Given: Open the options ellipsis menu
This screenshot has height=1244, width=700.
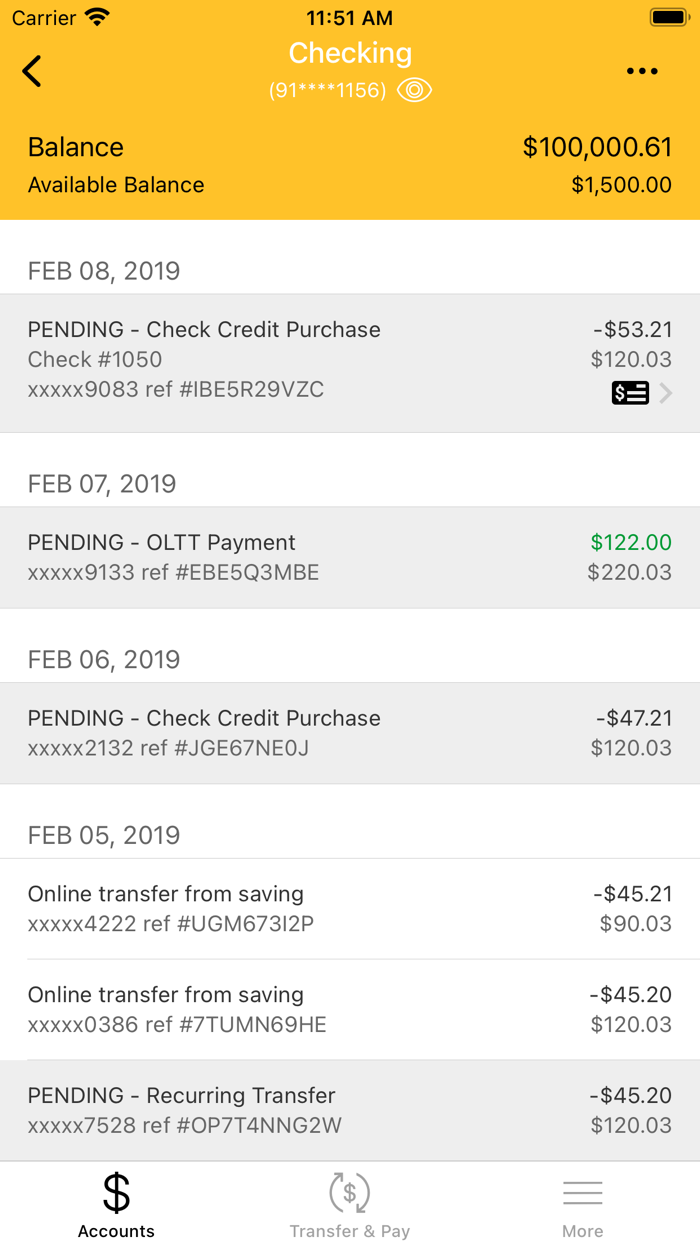Looking at the screenshot, I should click(x=642, y=70).
